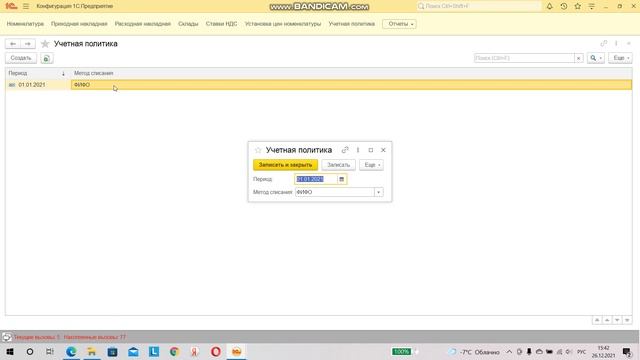Close the Учетная политика dialog
The width and height of the screenshot is (640, 360).
tap(383, 150)
